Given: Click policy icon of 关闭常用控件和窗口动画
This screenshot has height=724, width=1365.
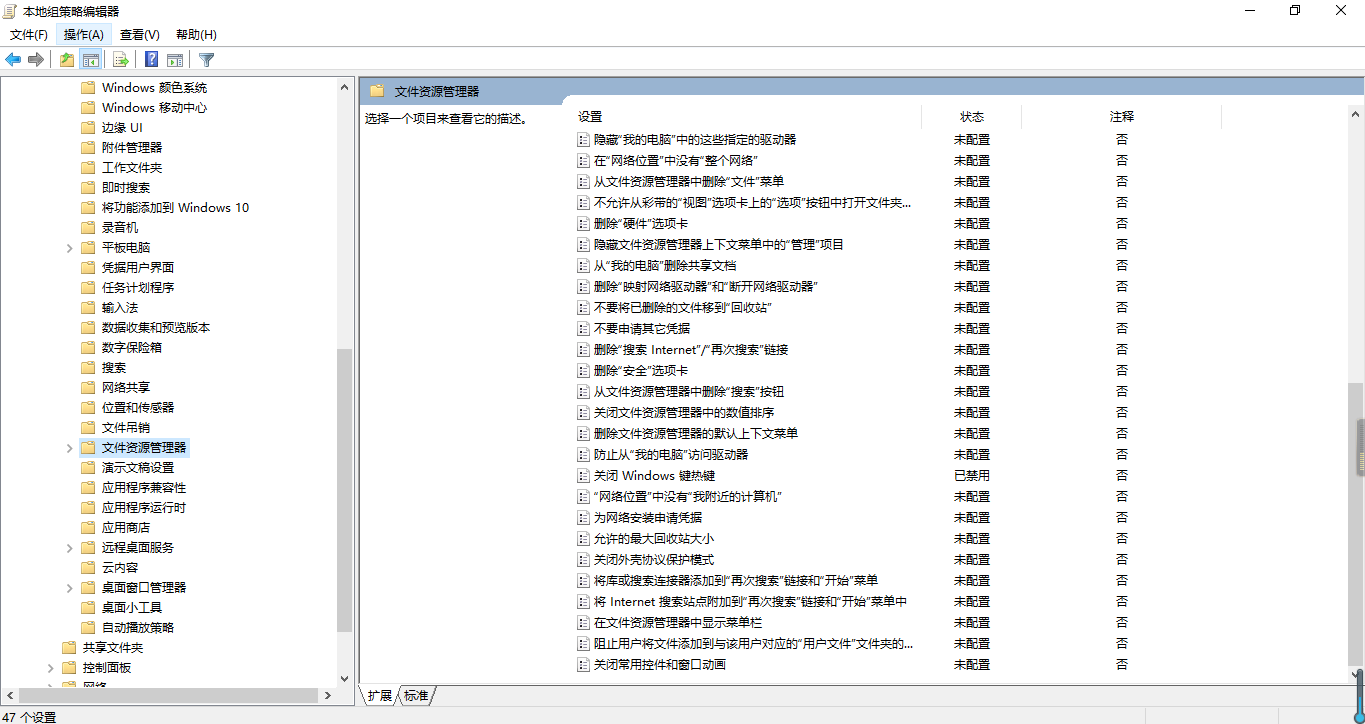Looking at the screenshot, I should 584,665.
